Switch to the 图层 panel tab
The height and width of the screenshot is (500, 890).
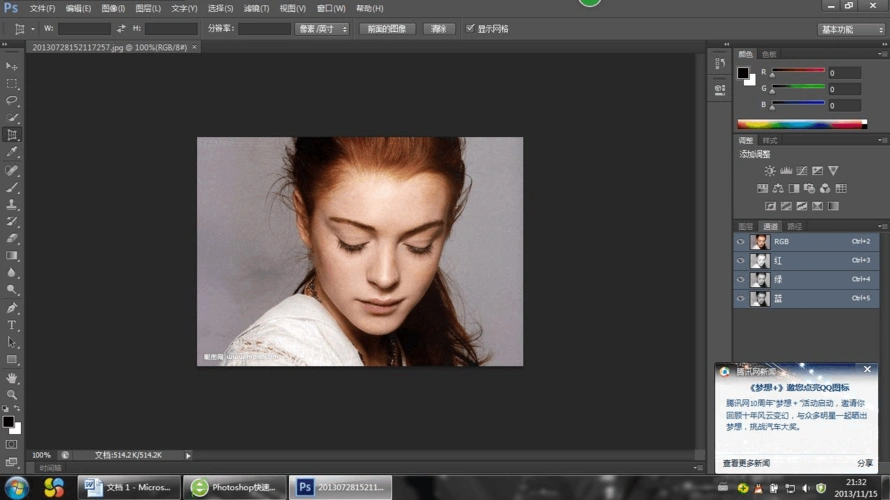746,226
